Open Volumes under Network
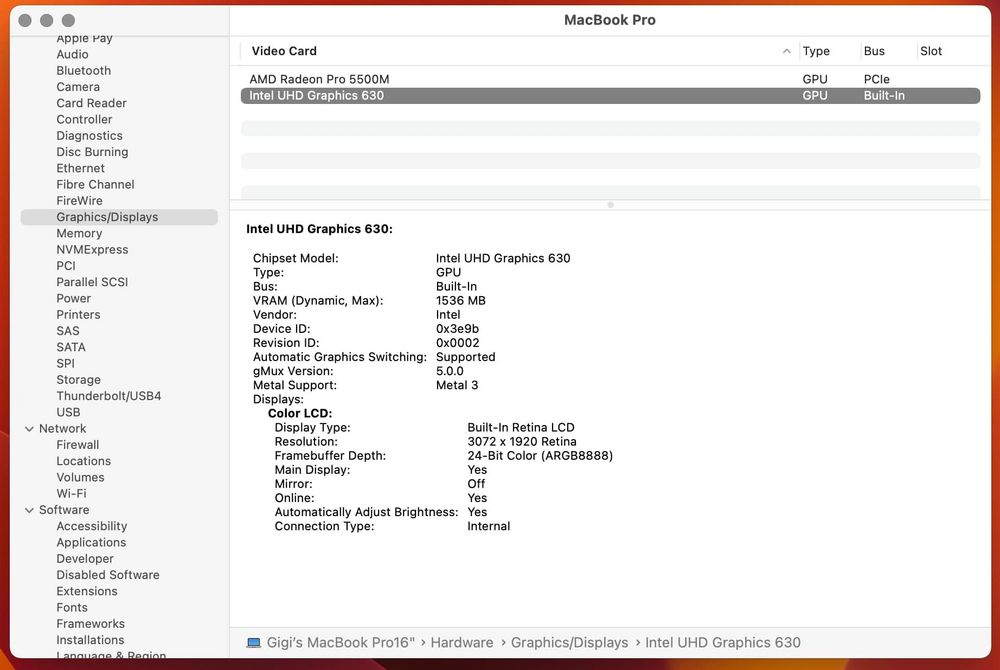Screen dimensions: 1000x670 [x=80, y=477]
